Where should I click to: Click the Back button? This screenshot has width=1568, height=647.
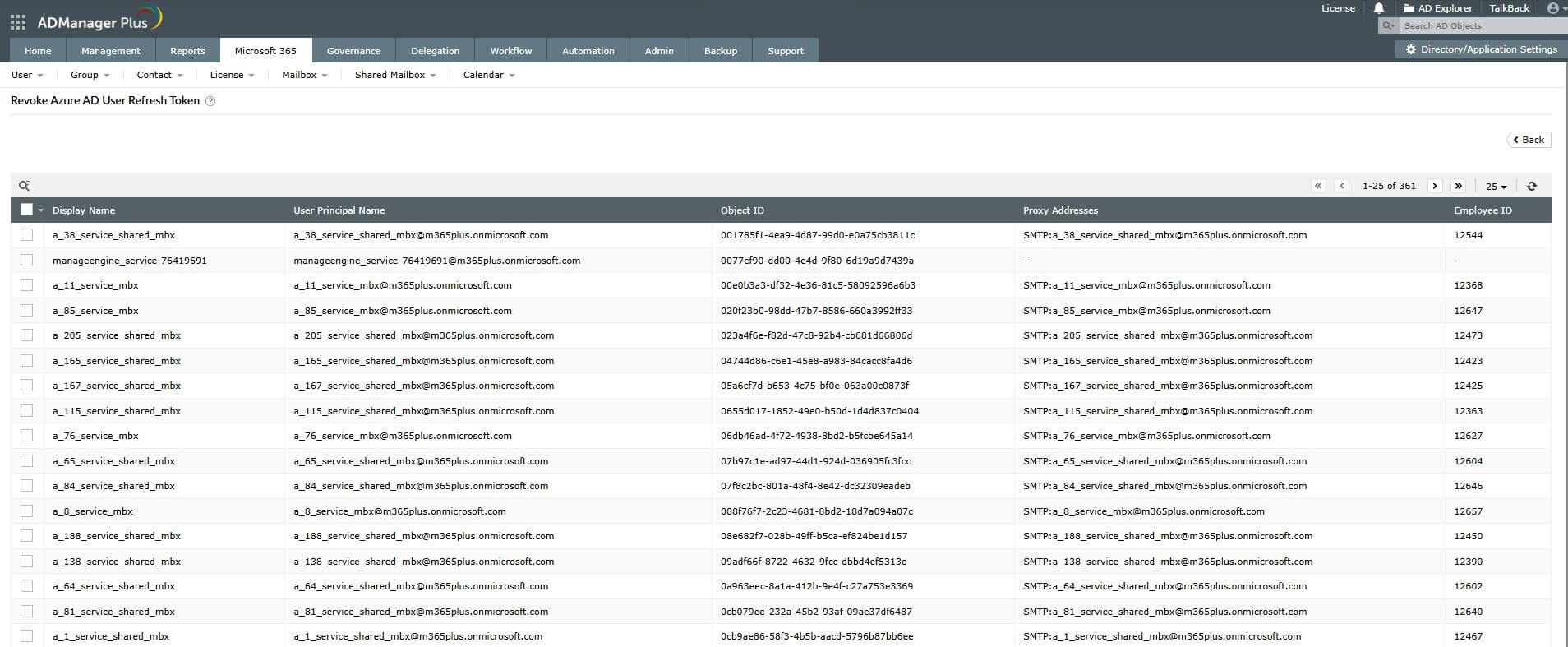[1529, 140]
